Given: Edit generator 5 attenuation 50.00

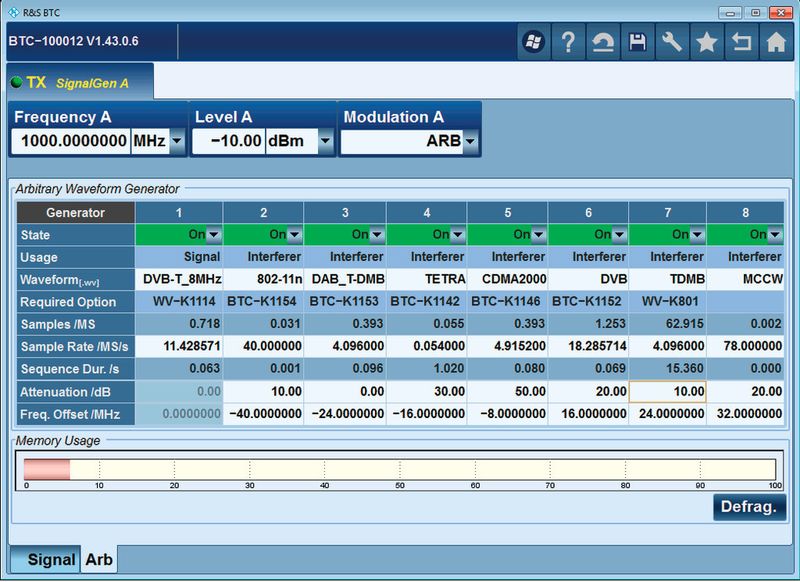Looking at the screenshot, I should click(508, 391).
